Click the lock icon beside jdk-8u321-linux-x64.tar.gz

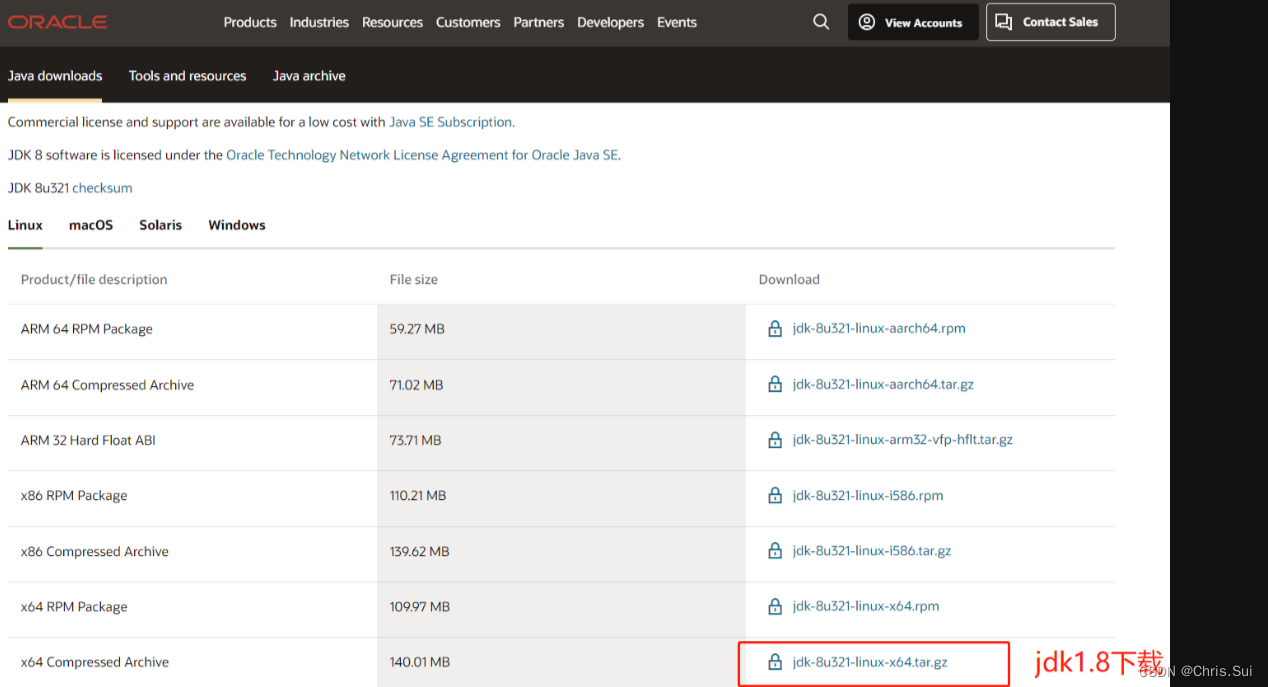pos(775,661)
